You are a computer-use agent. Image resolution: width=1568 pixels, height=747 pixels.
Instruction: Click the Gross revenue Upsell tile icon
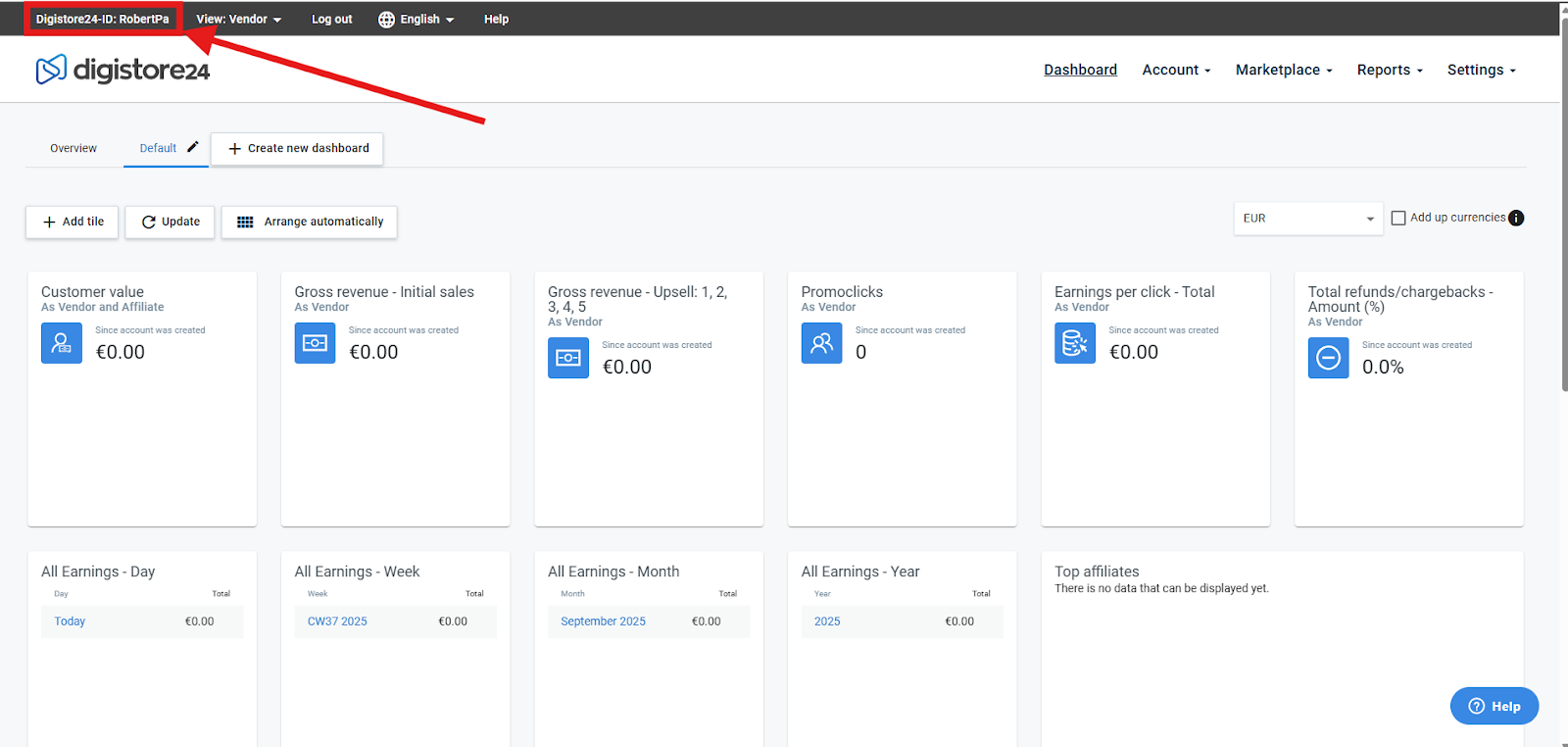pos(568,358)
